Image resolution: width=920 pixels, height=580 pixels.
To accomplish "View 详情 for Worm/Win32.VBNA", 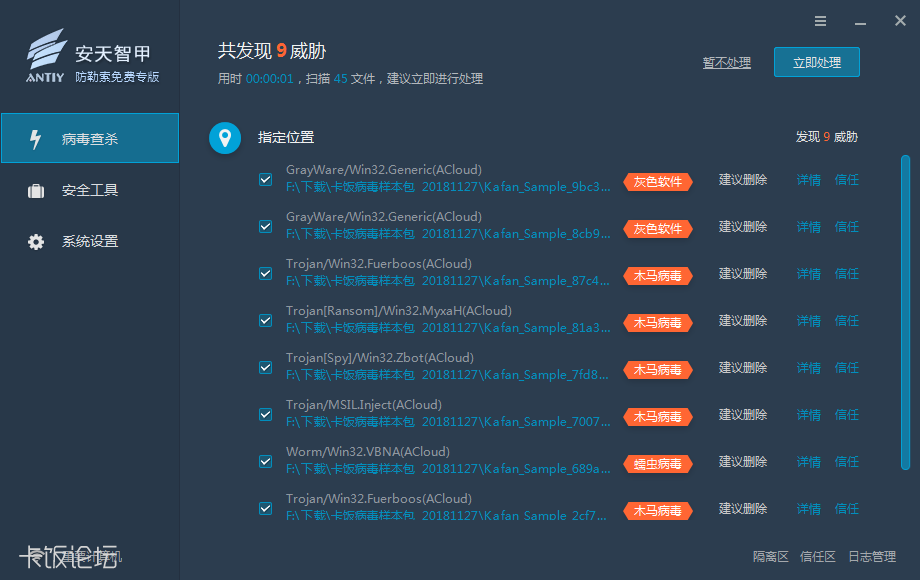I will [809, 462].
